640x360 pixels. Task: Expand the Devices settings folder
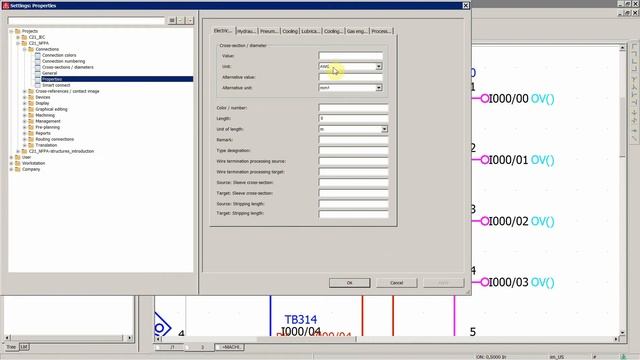tap(24, 97)
